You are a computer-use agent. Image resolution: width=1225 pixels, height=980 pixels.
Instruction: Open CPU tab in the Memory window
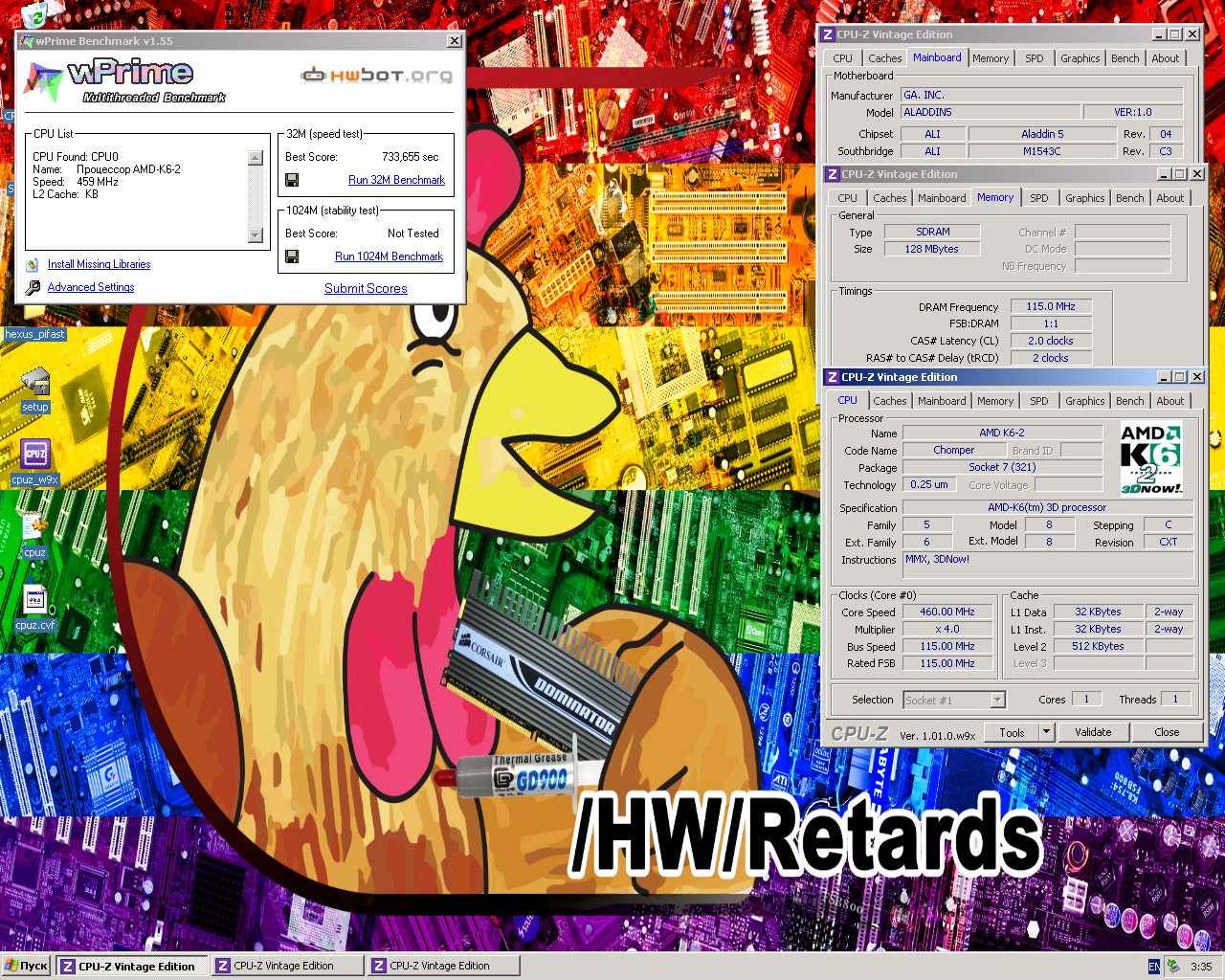pos(848,198)
